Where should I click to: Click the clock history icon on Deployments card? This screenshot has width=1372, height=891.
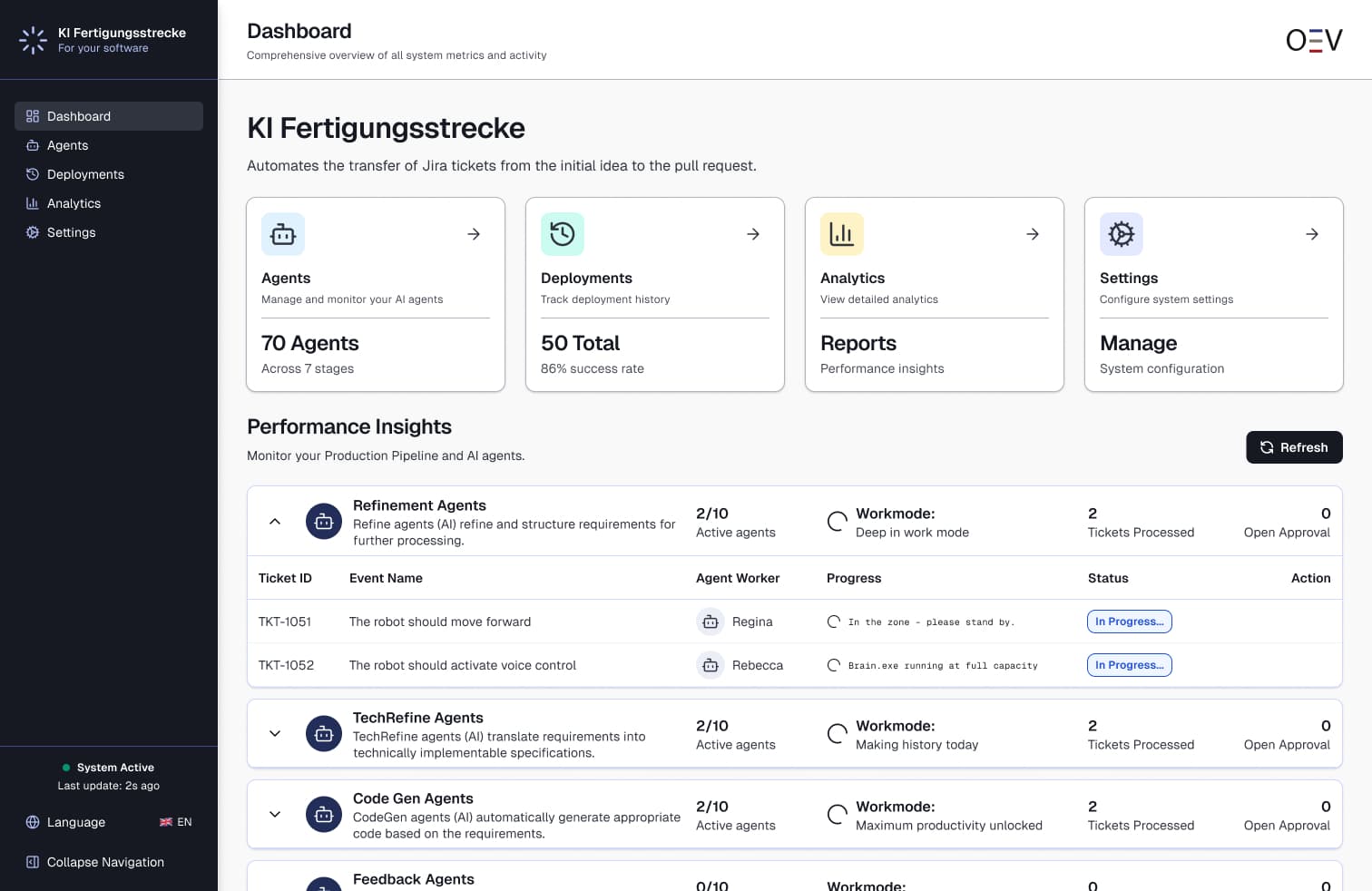563,234
